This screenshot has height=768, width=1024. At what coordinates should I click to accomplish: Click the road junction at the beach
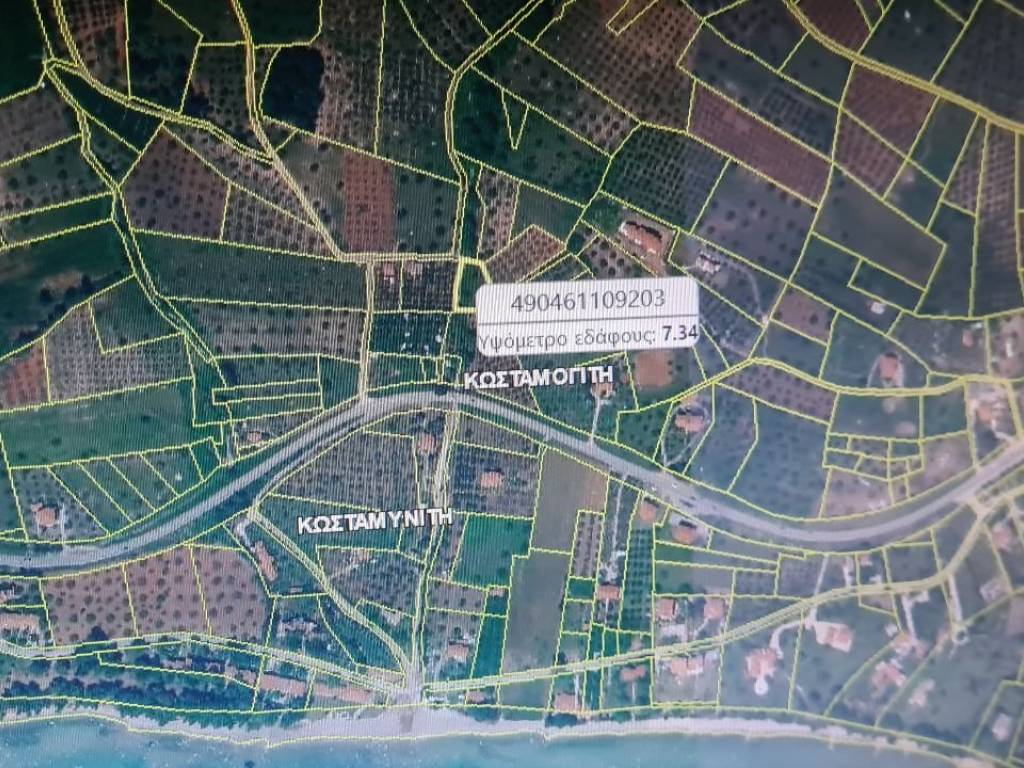pos(413,688)
